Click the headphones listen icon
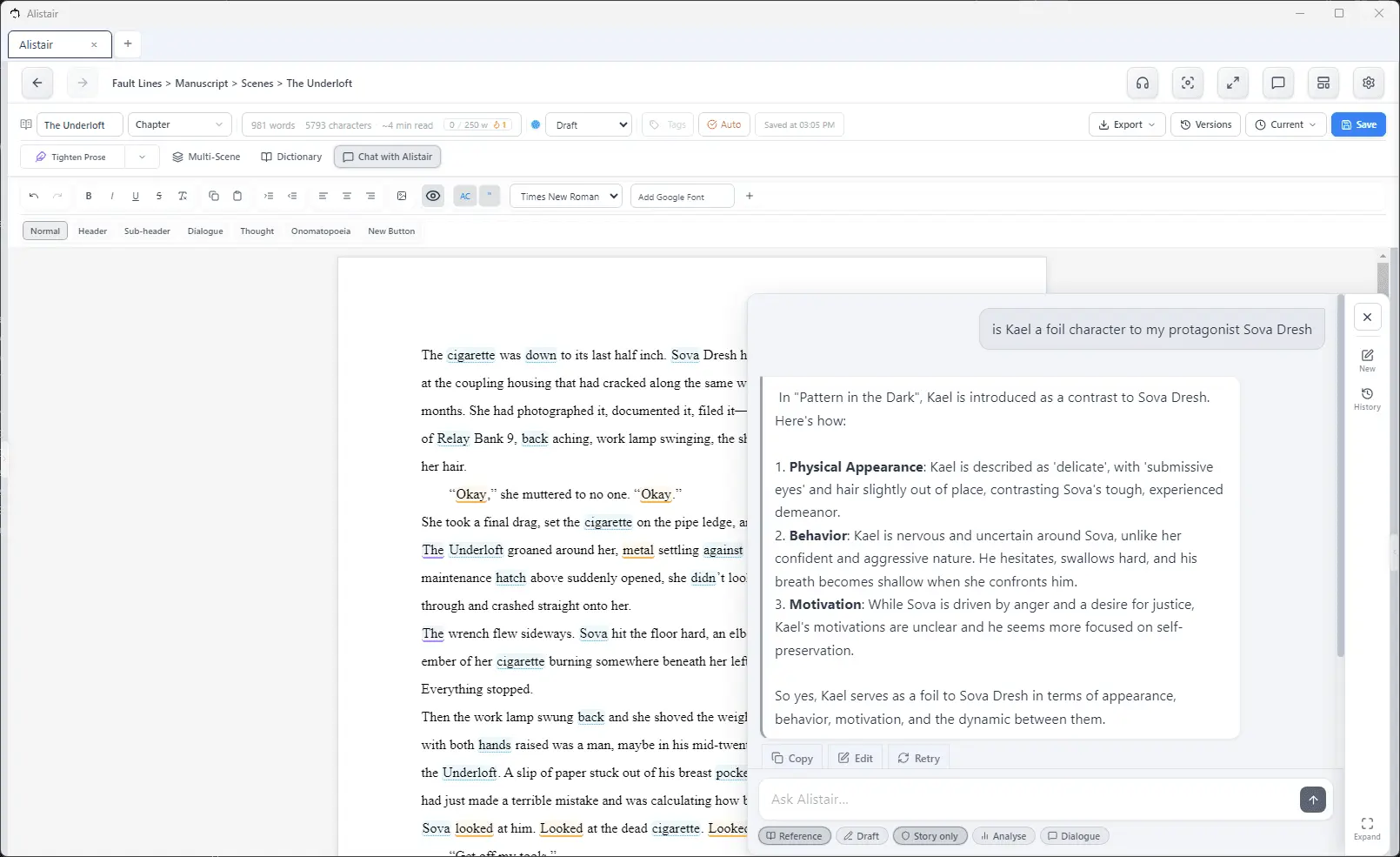 (1143, 84)
